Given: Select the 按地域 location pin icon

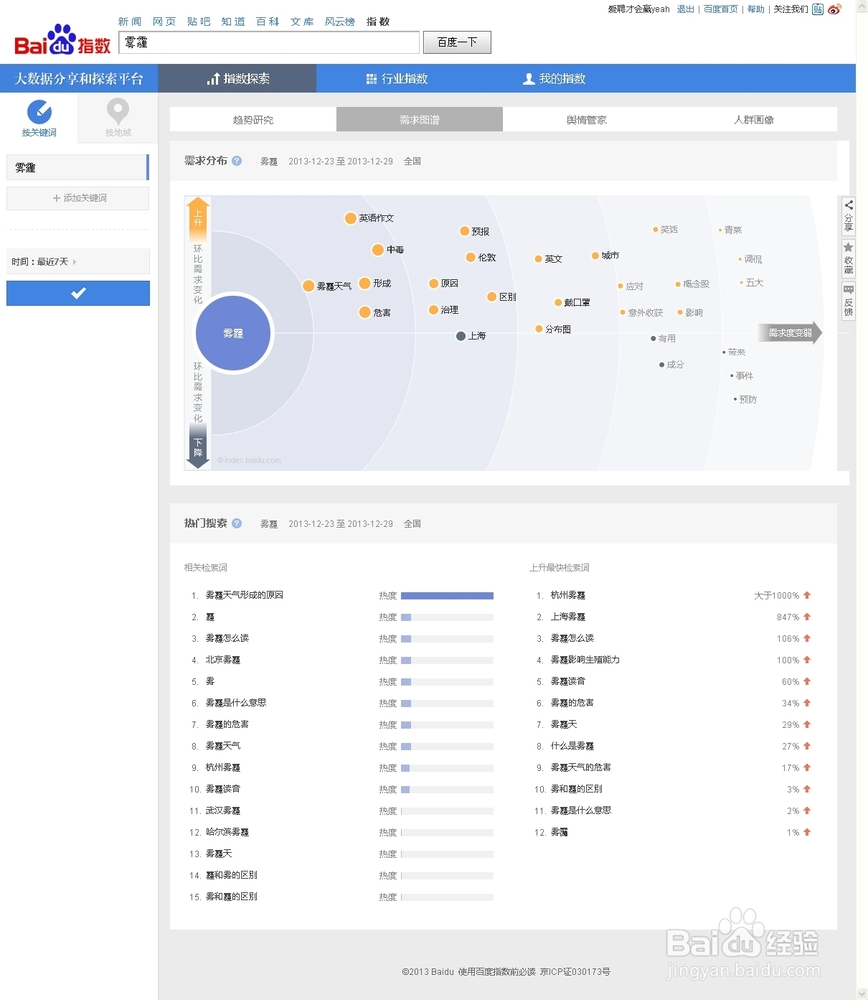Looking at the screenshot, I should point(118,112).
